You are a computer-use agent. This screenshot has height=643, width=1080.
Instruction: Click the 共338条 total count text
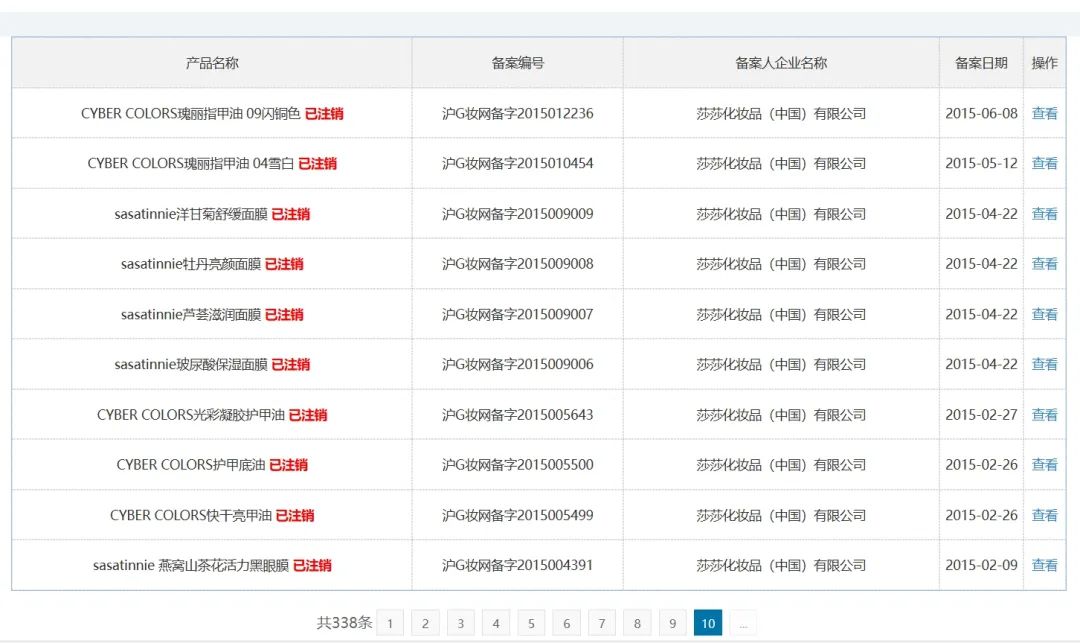pyautogui.click(x=344, y=623)
